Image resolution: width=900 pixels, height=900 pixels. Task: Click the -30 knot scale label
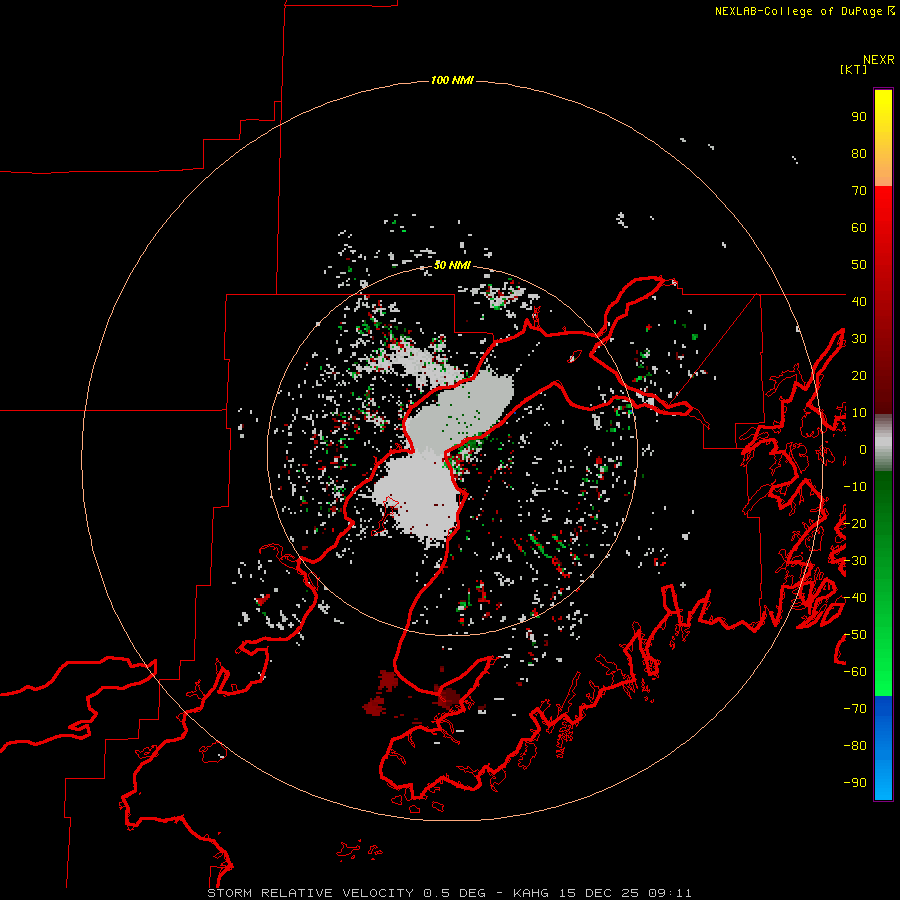(855, 561)
